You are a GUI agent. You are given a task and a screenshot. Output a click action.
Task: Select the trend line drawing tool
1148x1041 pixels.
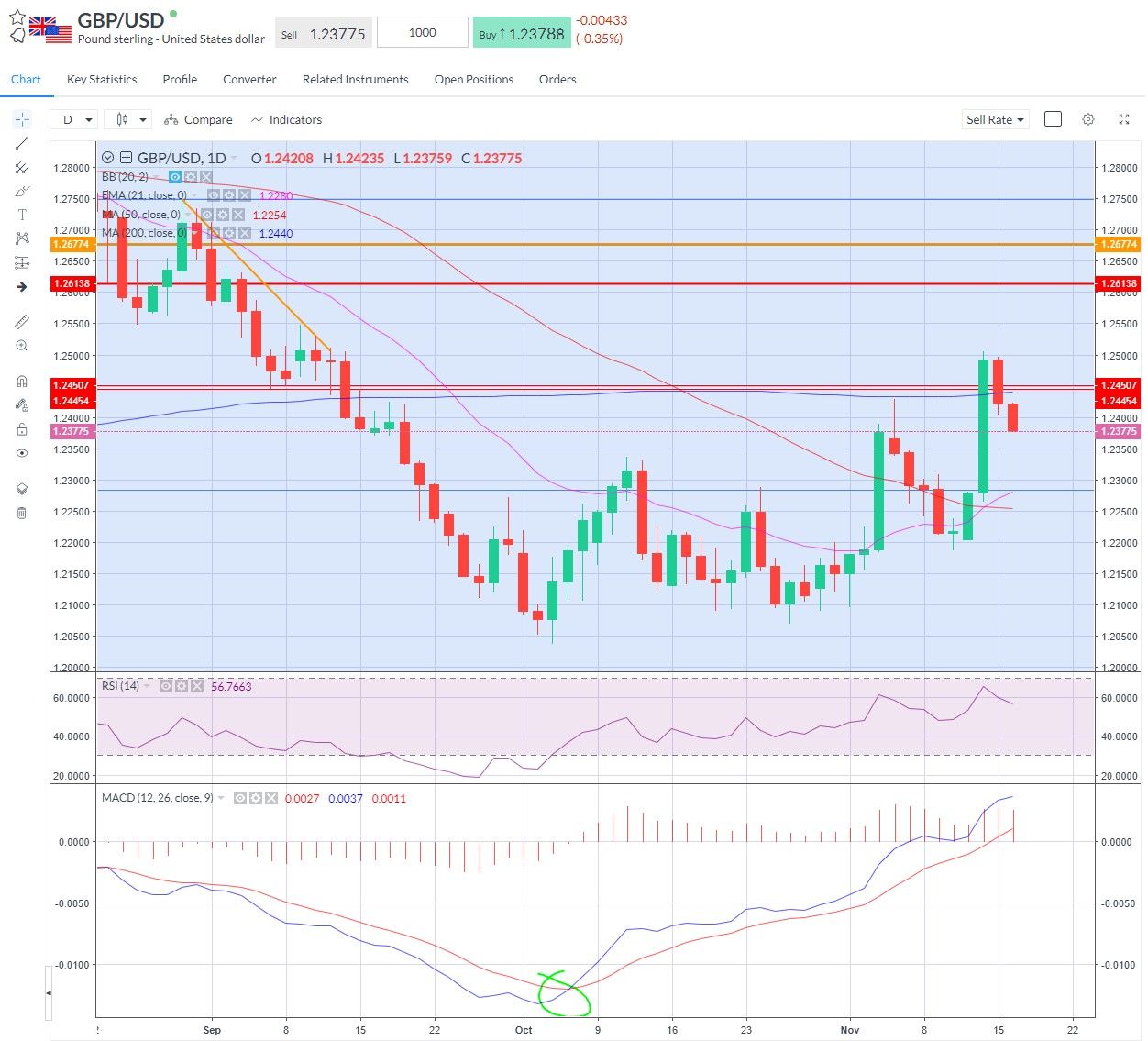22,143
